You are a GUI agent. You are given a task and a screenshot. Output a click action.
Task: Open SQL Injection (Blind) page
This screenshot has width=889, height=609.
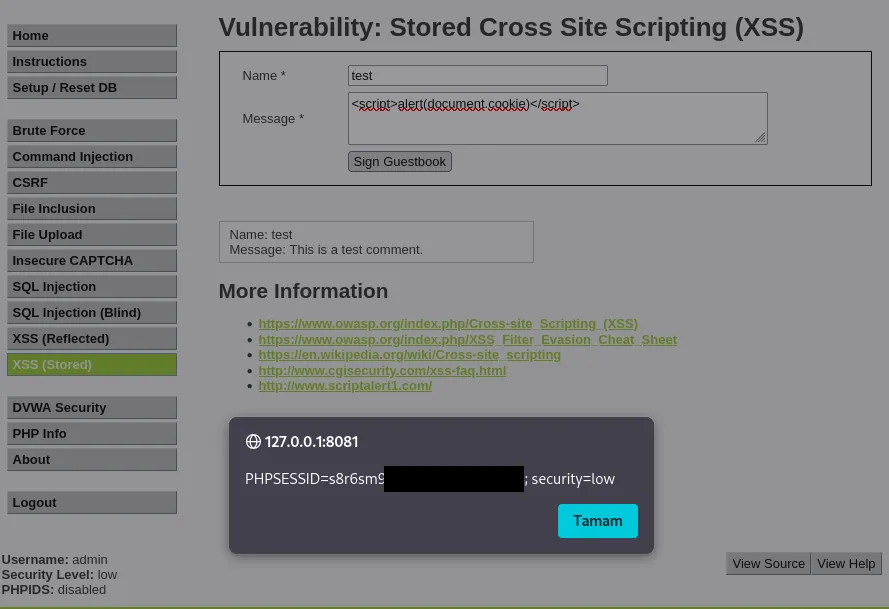pos(92,312)
